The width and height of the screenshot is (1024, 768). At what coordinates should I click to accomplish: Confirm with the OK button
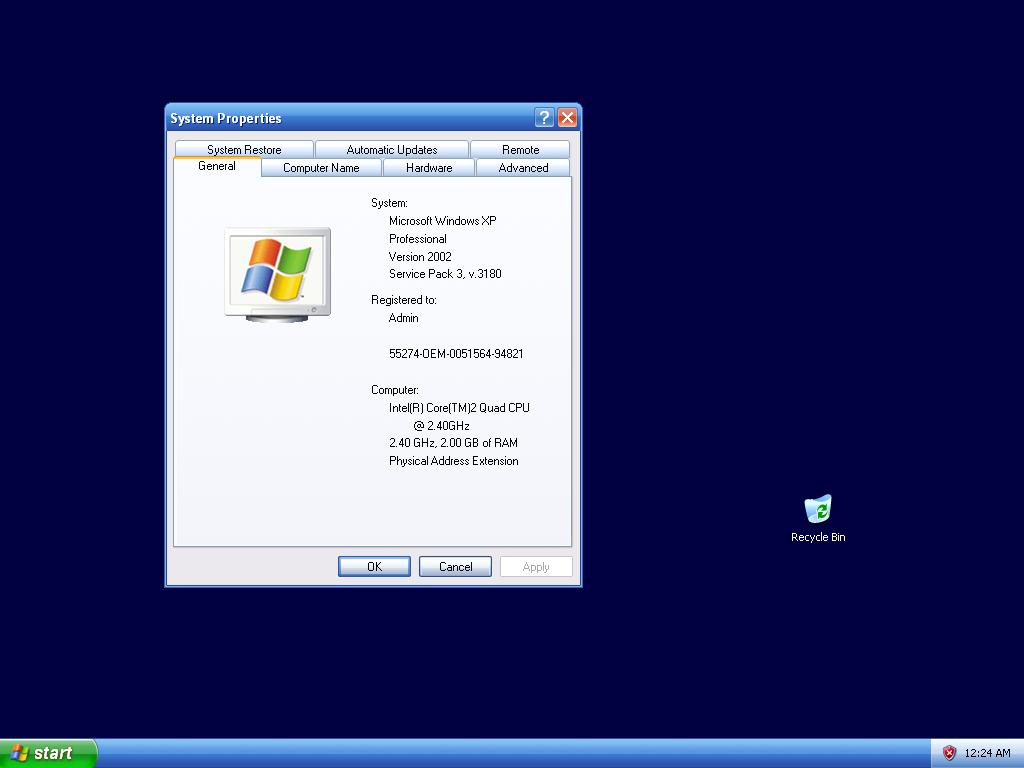[374, 566]
